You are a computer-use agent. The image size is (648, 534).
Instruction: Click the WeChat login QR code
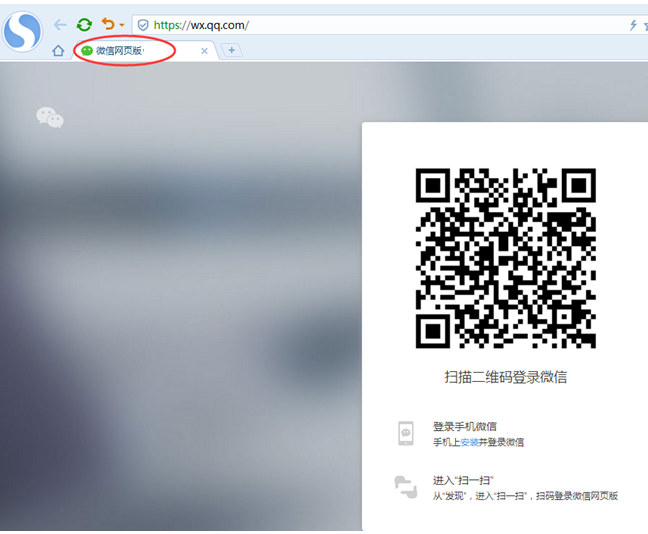505,258
